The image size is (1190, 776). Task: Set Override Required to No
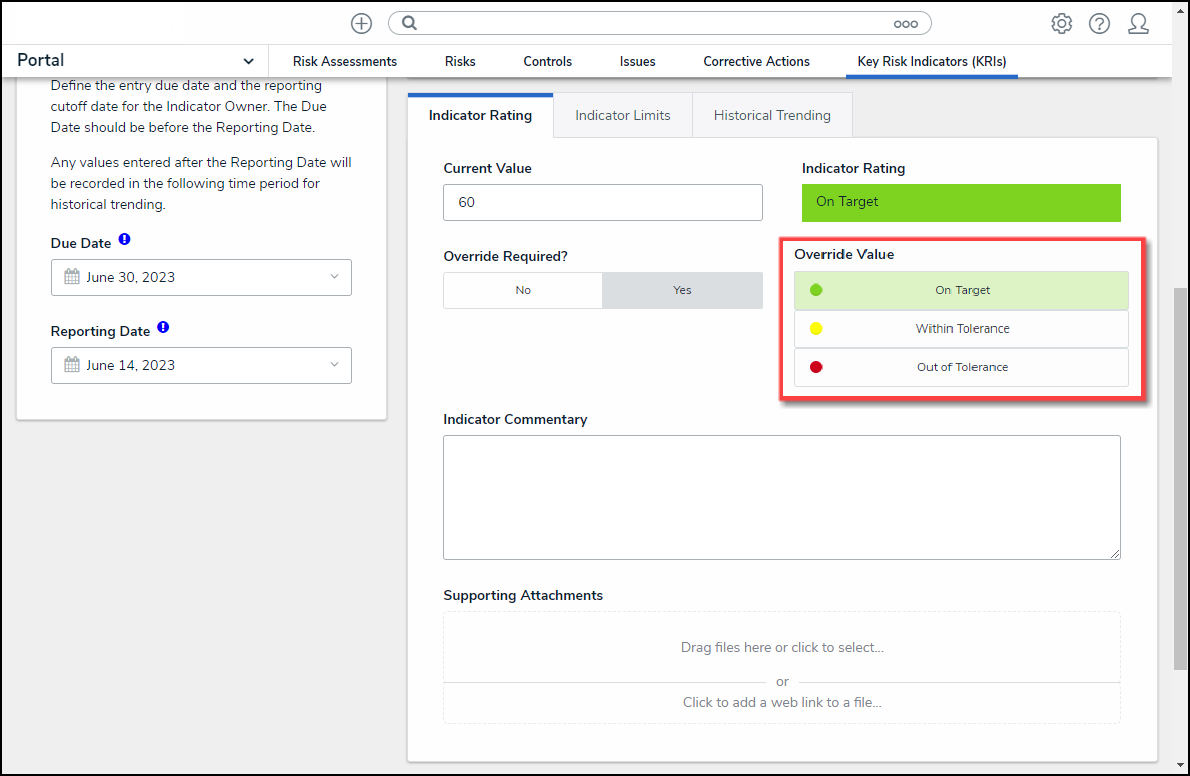point(523,290)
